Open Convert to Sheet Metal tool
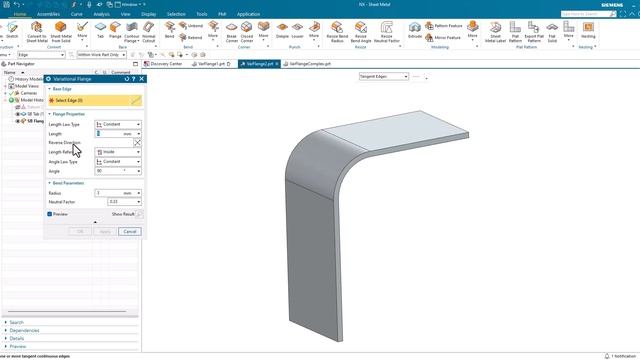640x360 pixels. 37,32
